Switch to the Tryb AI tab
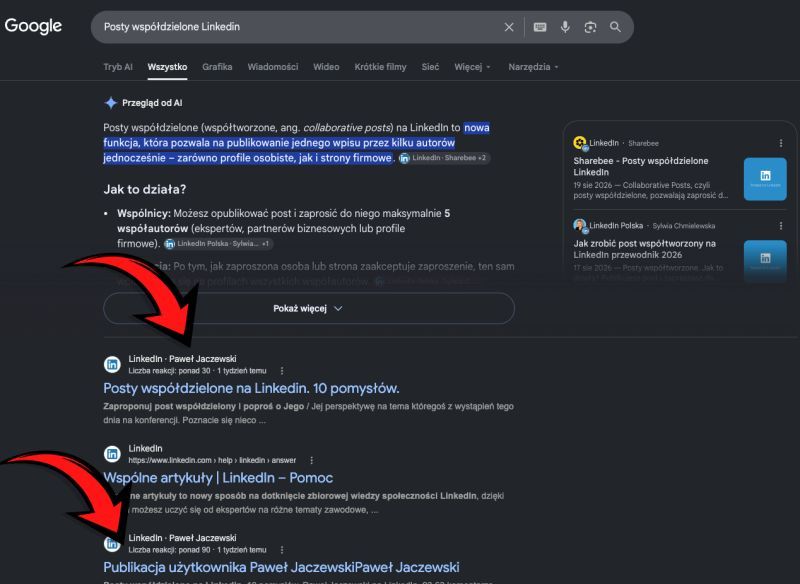 [118, 67]
